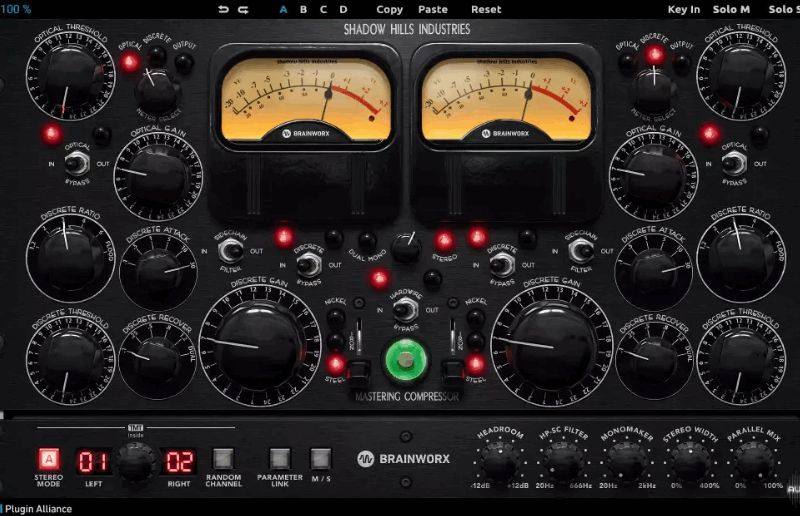The width and height of the screenshot is (800, 516).
Task: Select preset slot D
Action: click(x=343, y=9)
